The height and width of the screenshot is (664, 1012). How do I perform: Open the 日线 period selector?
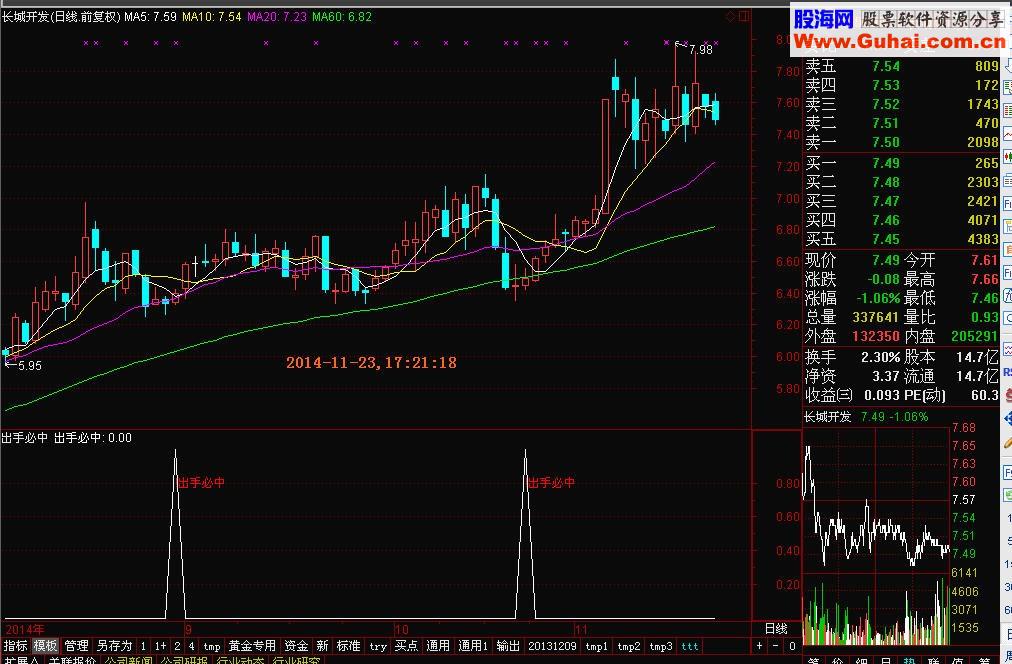click(776, 629)
